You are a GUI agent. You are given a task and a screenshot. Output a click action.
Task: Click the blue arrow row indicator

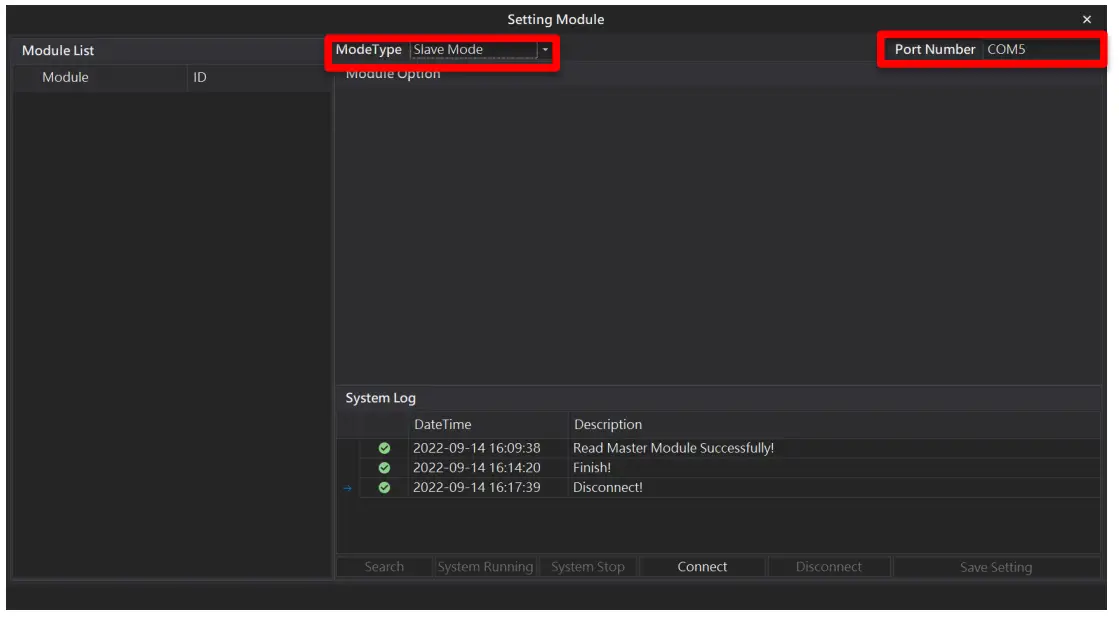(x=348, y=489)
